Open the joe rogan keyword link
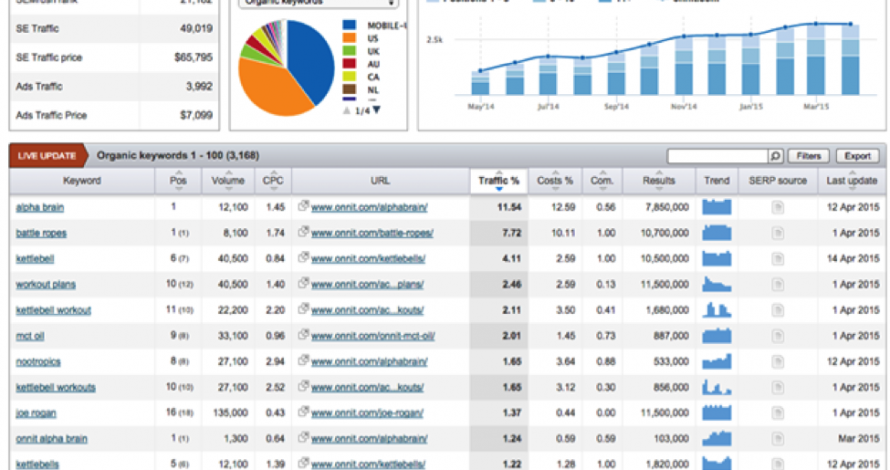Screen dimensions: 890x470 tap(36, 413)
